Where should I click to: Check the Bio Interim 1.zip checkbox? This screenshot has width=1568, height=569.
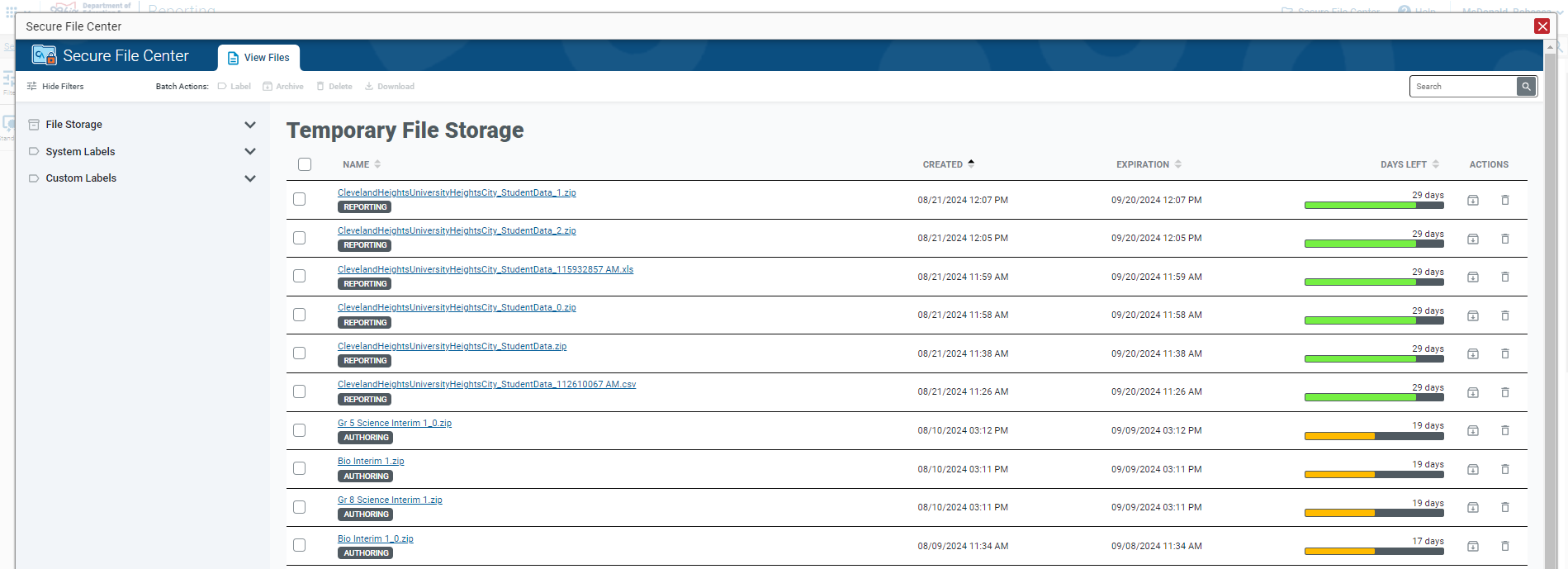coord(299,468)
